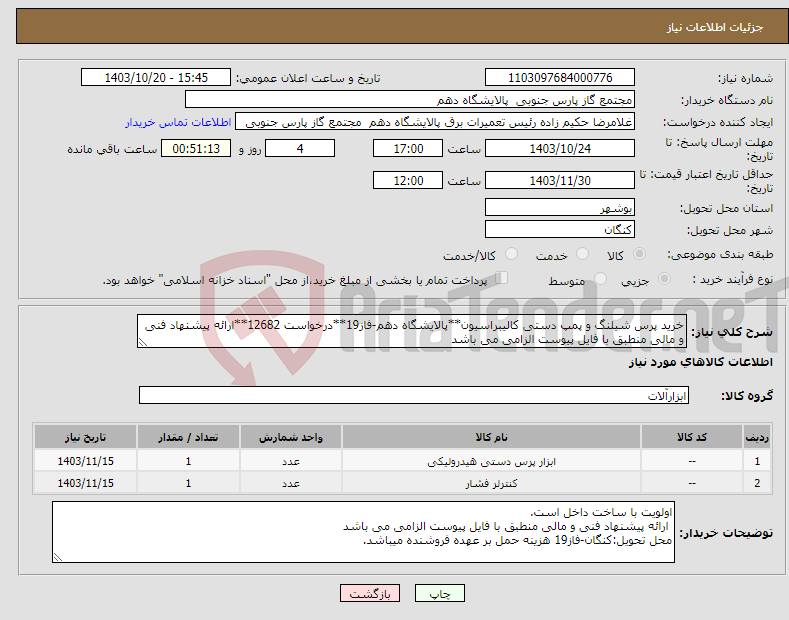Click the announcement date field 1403/10/20 - 15:45
This screenshot has width=789, height=620.
pyautogui.click(x=156, y=78)
